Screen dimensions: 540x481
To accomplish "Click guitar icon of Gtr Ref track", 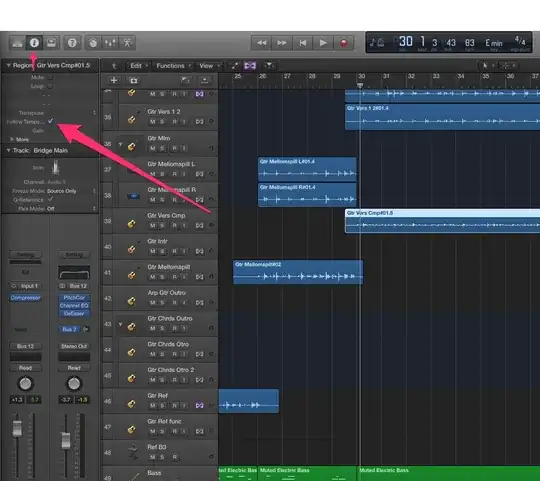I will [131, 404].
